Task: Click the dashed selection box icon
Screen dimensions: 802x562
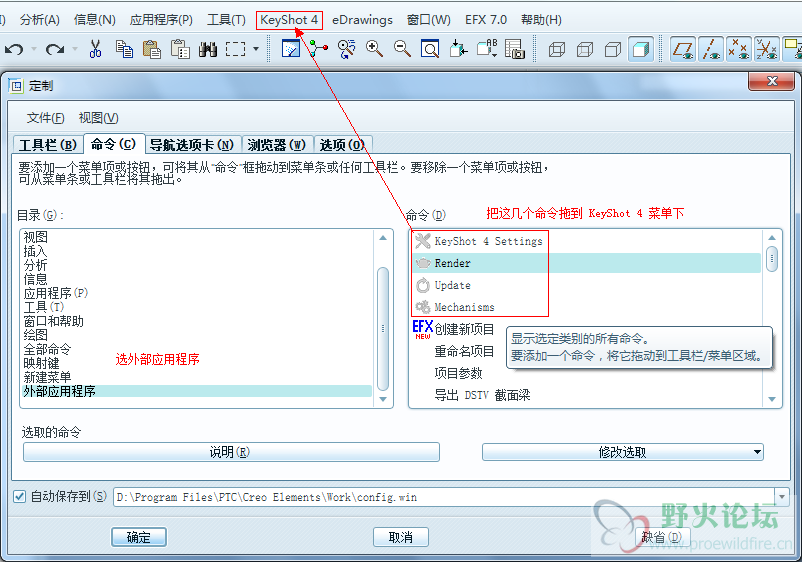Action: pos(235,49)
